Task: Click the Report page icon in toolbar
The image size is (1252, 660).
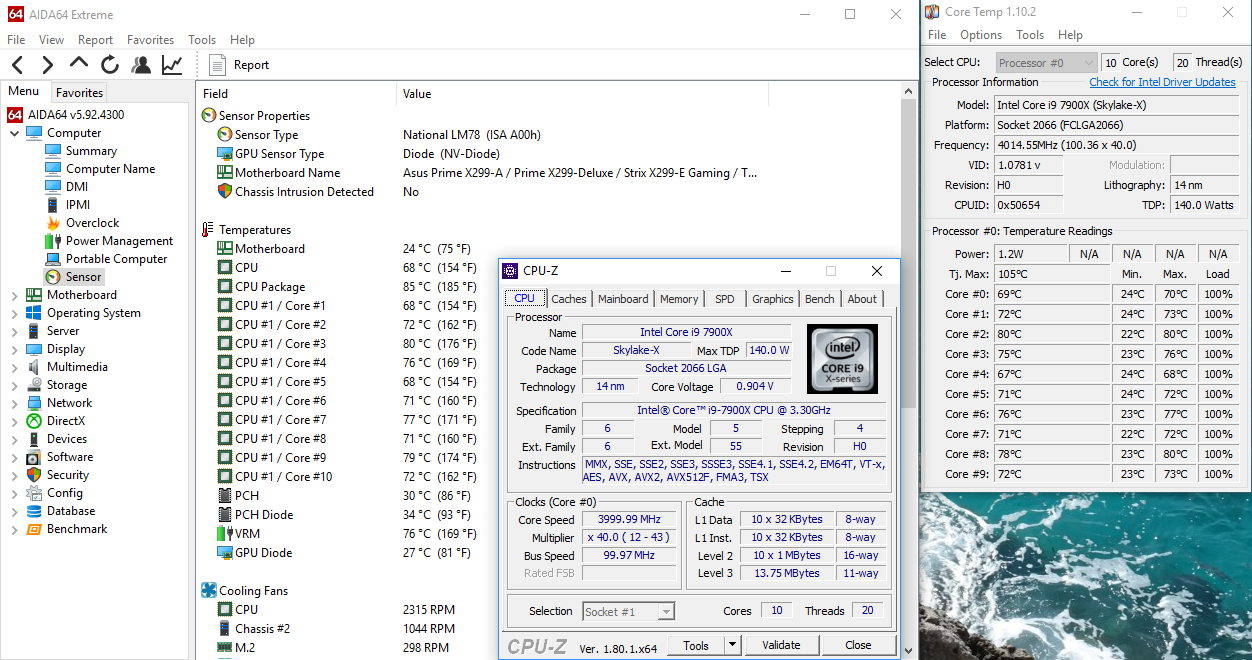Action: [x=218, y=65]
